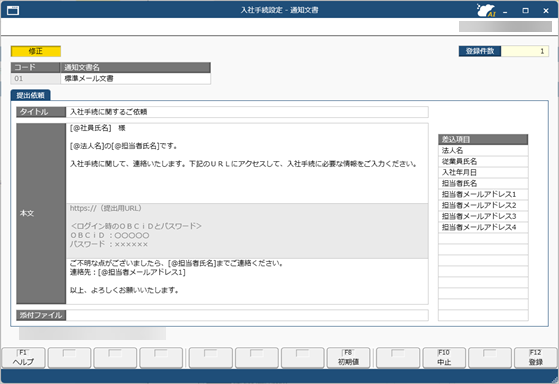Click the コード cell 01
This screenshot has width=559, height=384.
pyautogui.click(x=35, y=78)
